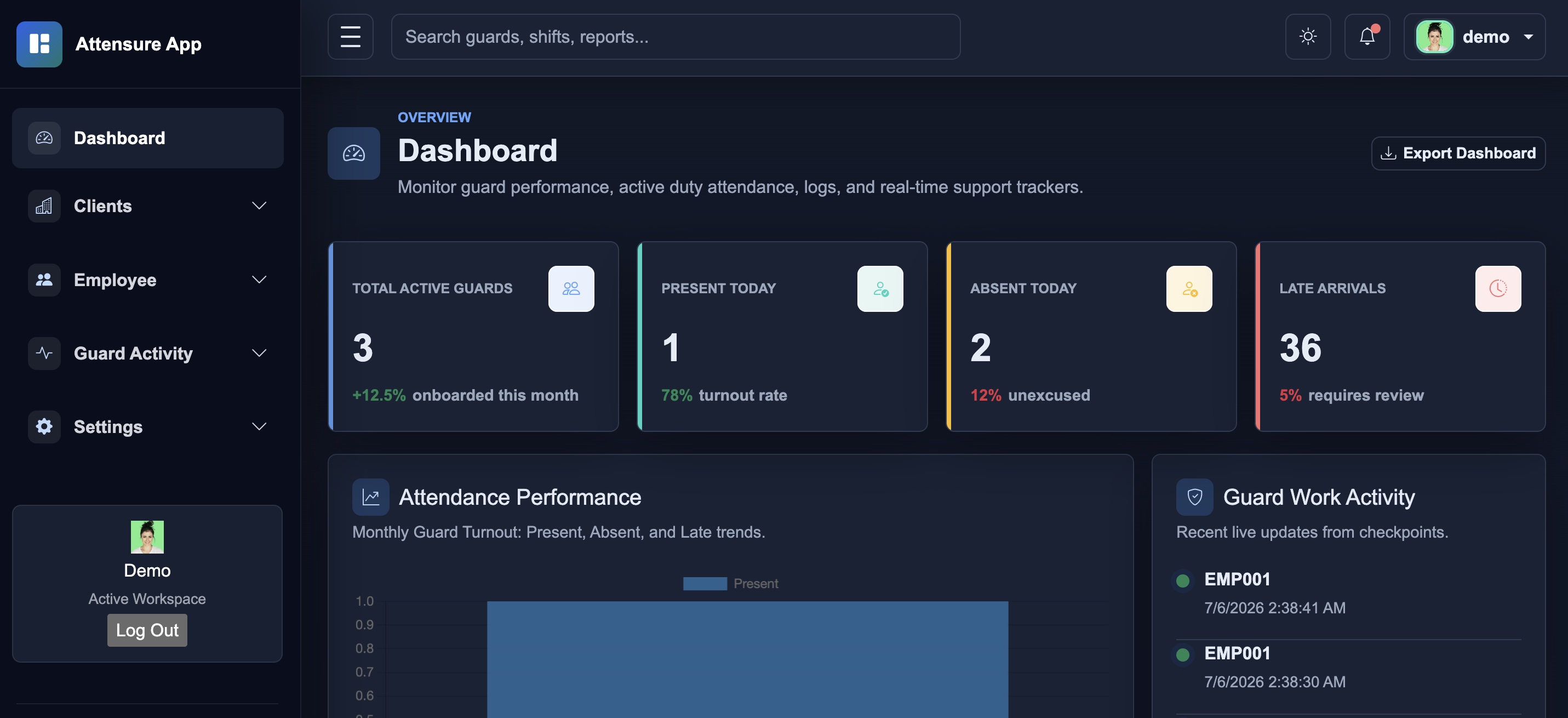Click the blue Present bar in chart
The height and width of the screenshot is (718, 1568).
tap(747, 659)
